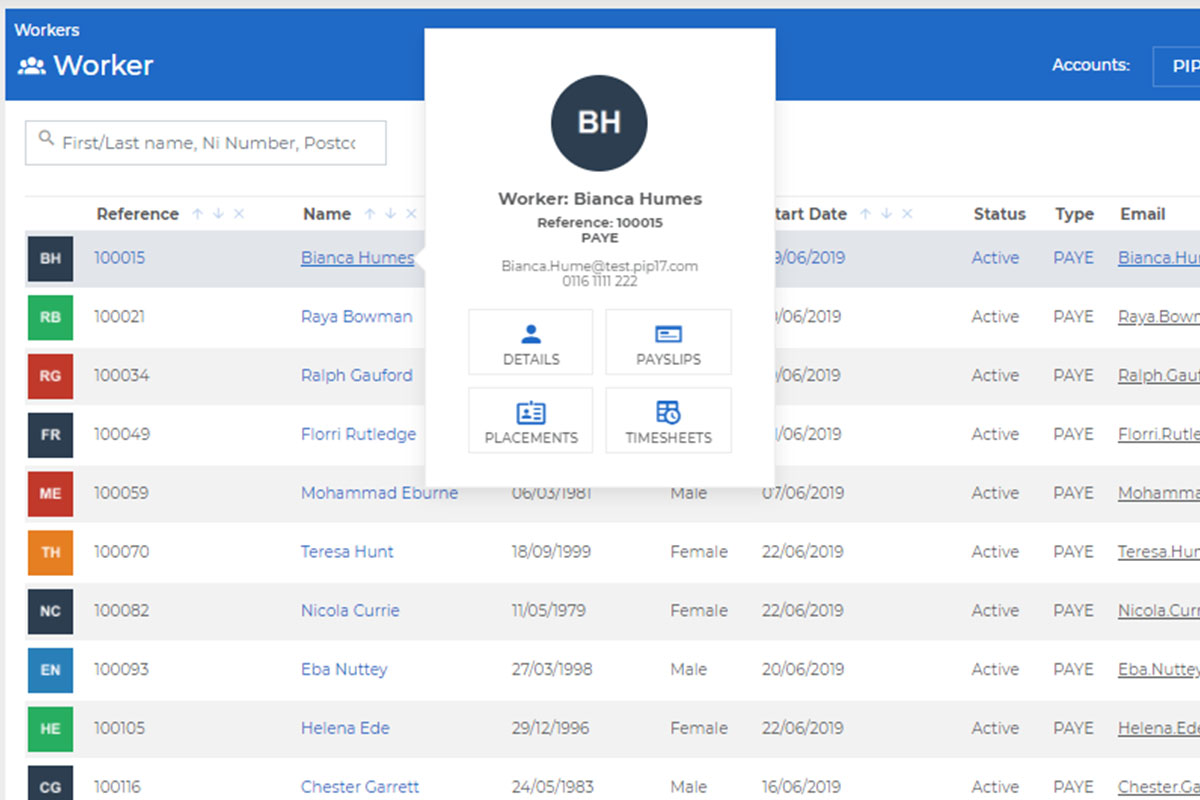This screenshot has width=1200, height=800.
Task: Click reference number 100105
Action: [x=120, y=729]
